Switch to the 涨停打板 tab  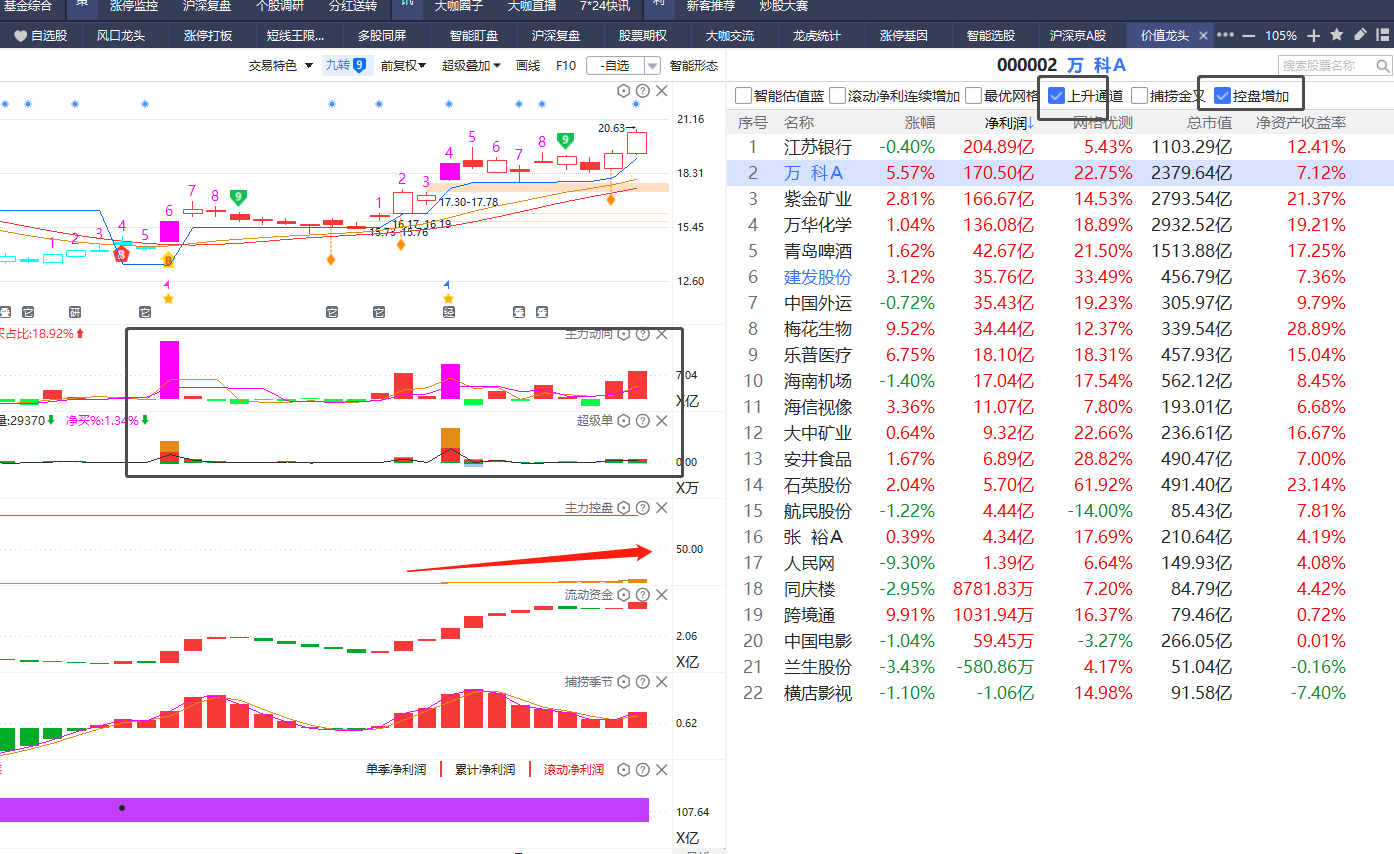coord(208,35)
